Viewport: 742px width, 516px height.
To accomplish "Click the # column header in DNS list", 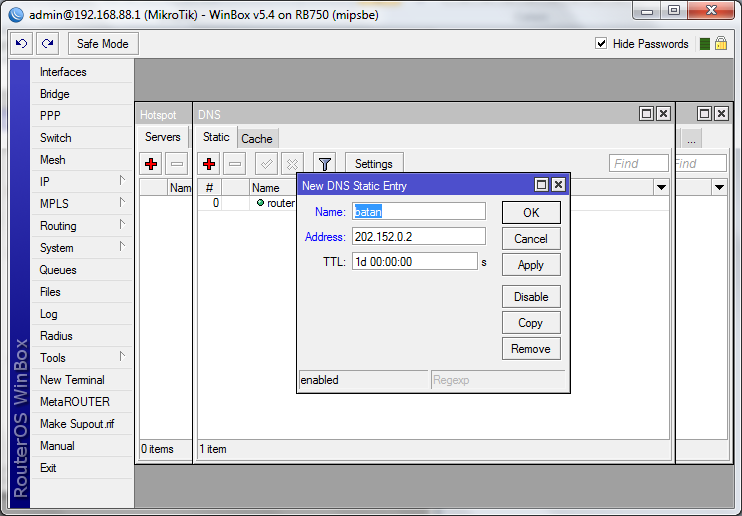I will [x=209, y=188].
